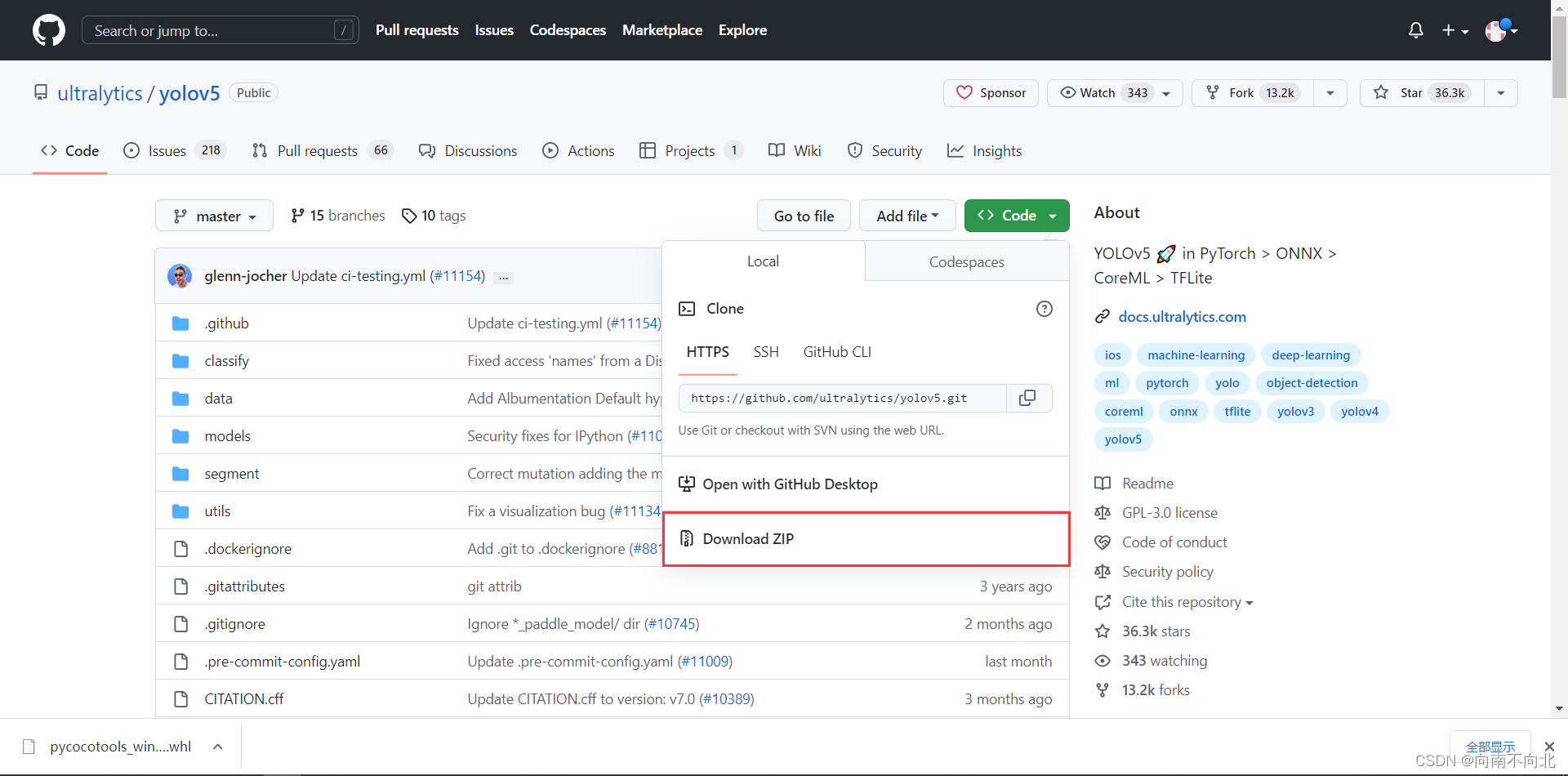Switch to the Codespaces tab in popup
Screen dimensions: 1568x776
pos(967,262)
